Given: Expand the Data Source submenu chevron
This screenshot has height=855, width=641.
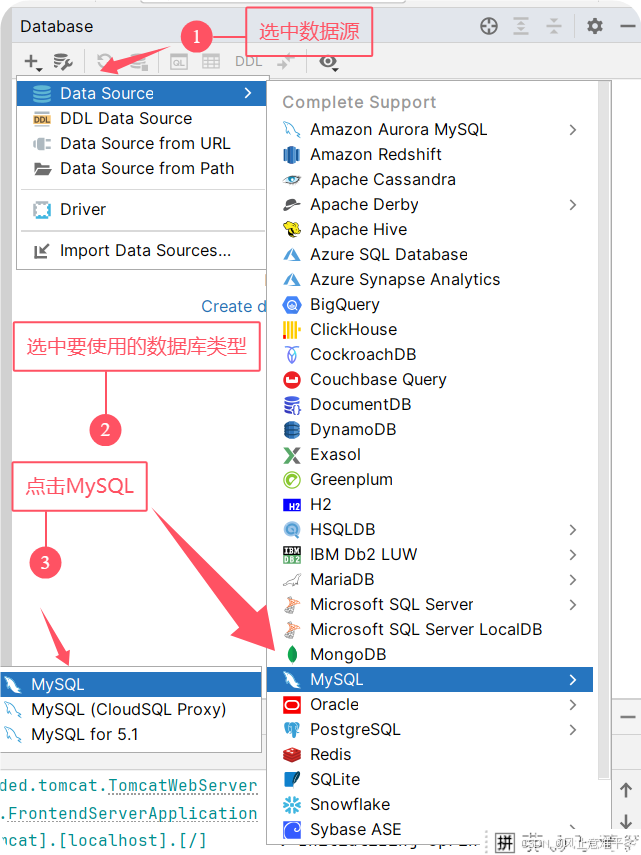Looking at the screenshot, I should [248, 93].
